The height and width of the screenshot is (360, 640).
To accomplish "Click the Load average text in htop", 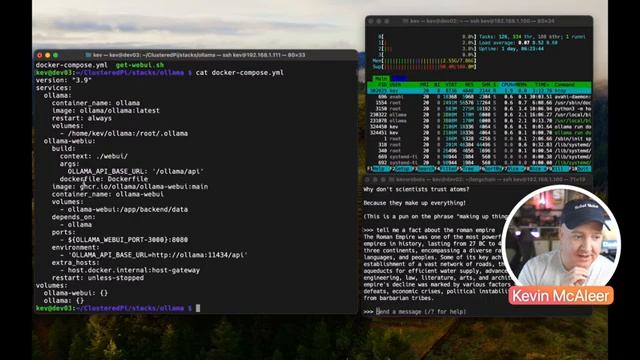I will pyautogui.click(x=518, y=42).
